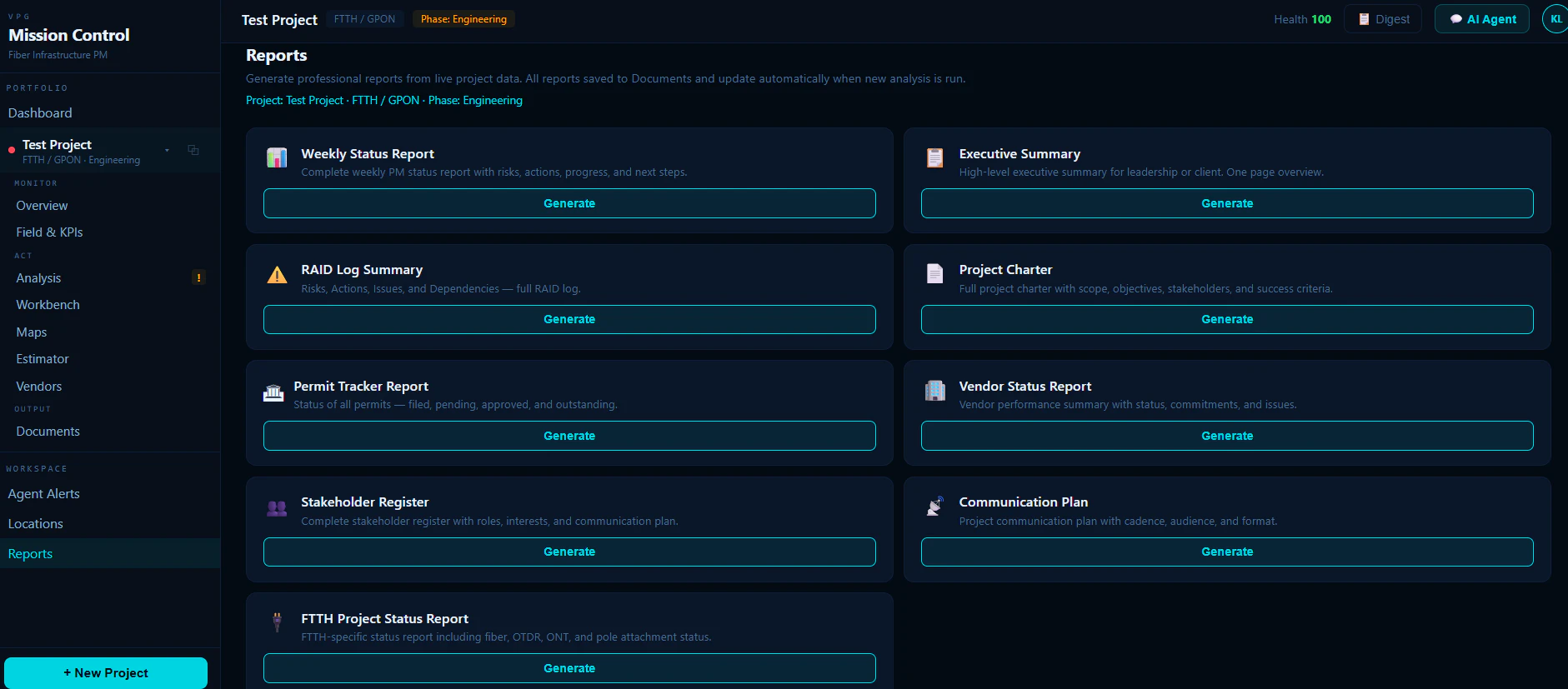Click the Weekly Status Report chart icon
Image resolution: width=1568 pixels, height=689 pixels.
tap(277, 157)
